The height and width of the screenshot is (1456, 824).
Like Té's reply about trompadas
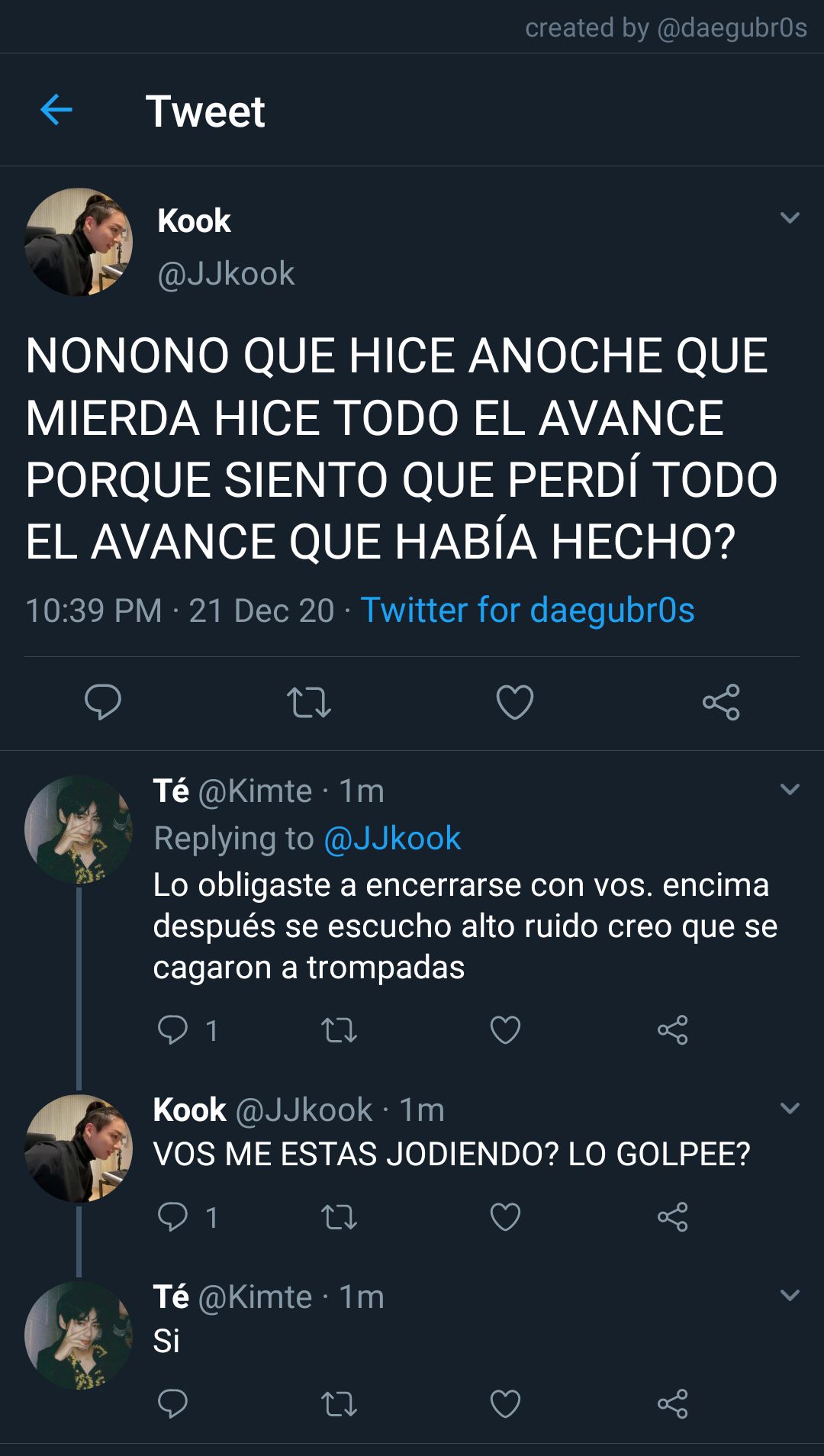(505, 1030)
